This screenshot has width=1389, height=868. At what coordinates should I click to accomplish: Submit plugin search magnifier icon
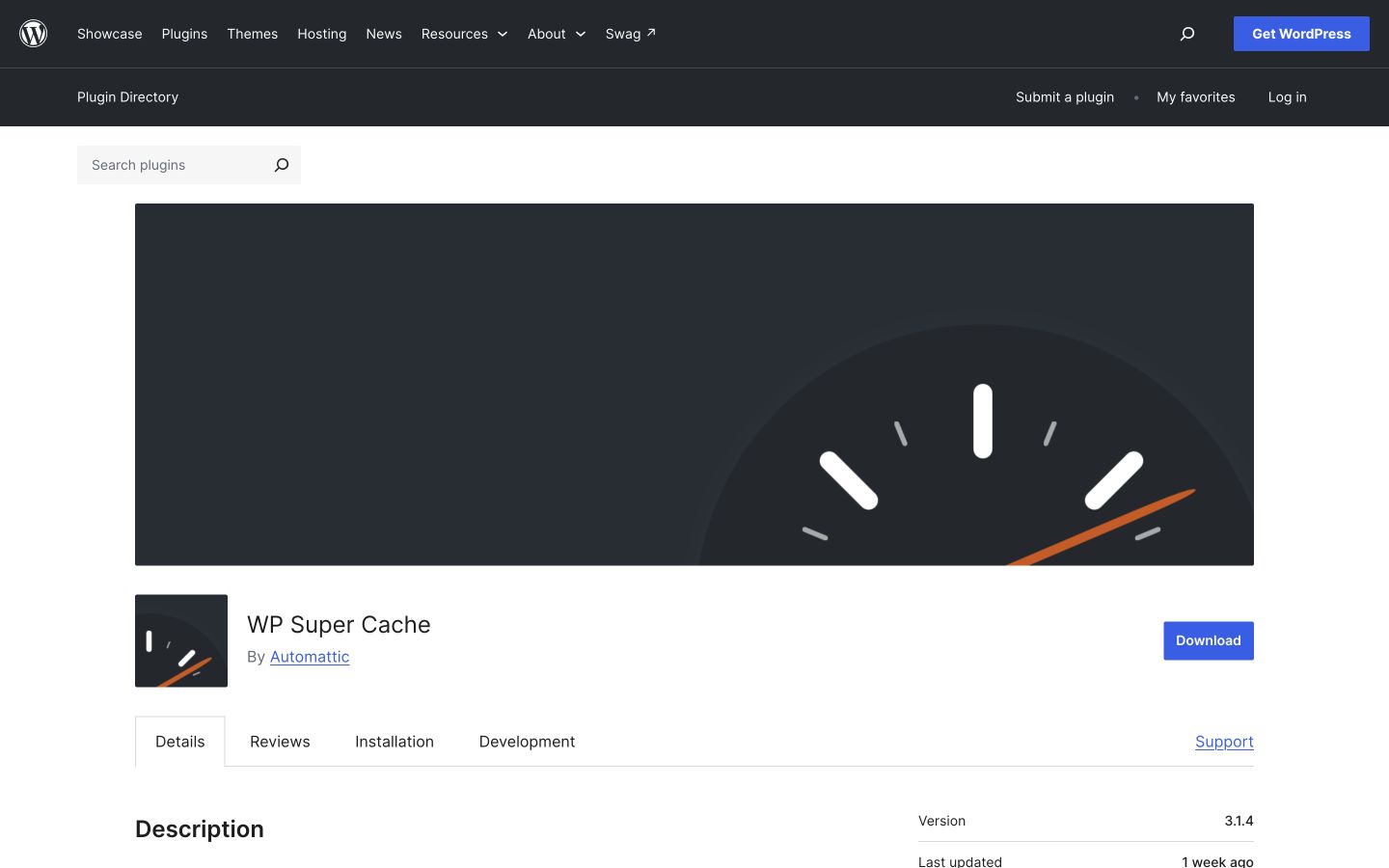pos(282,165)
